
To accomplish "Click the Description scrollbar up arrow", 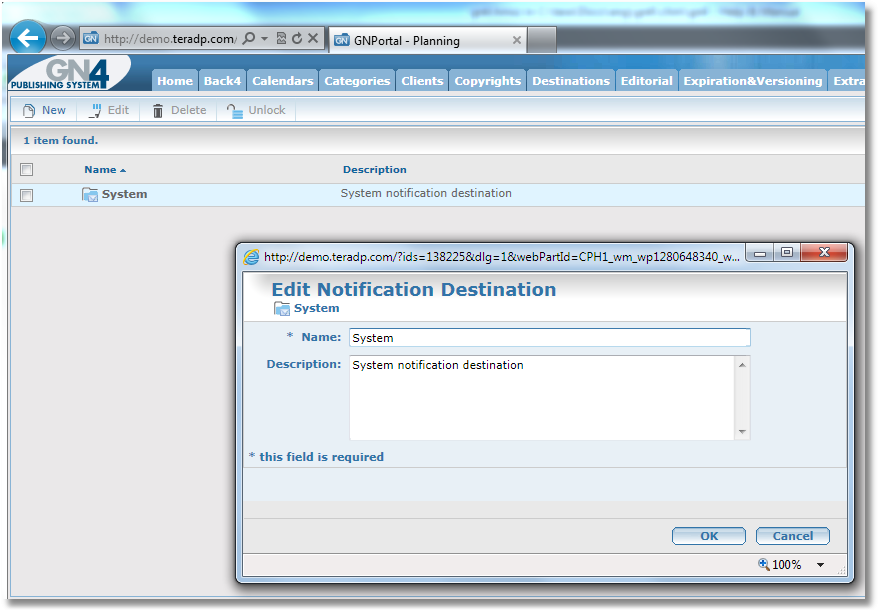I will click(x=742, y=365).
